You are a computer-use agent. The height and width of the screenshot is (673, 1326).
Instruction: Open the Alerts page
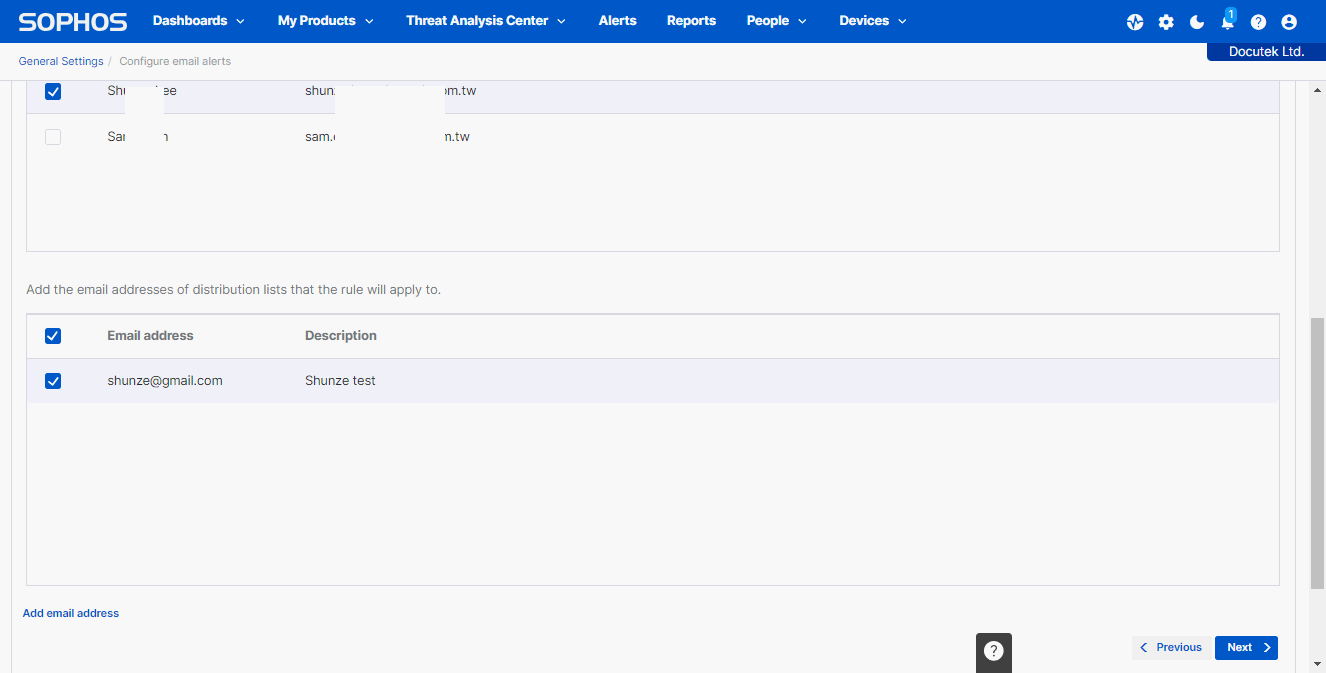pos(617,21)
